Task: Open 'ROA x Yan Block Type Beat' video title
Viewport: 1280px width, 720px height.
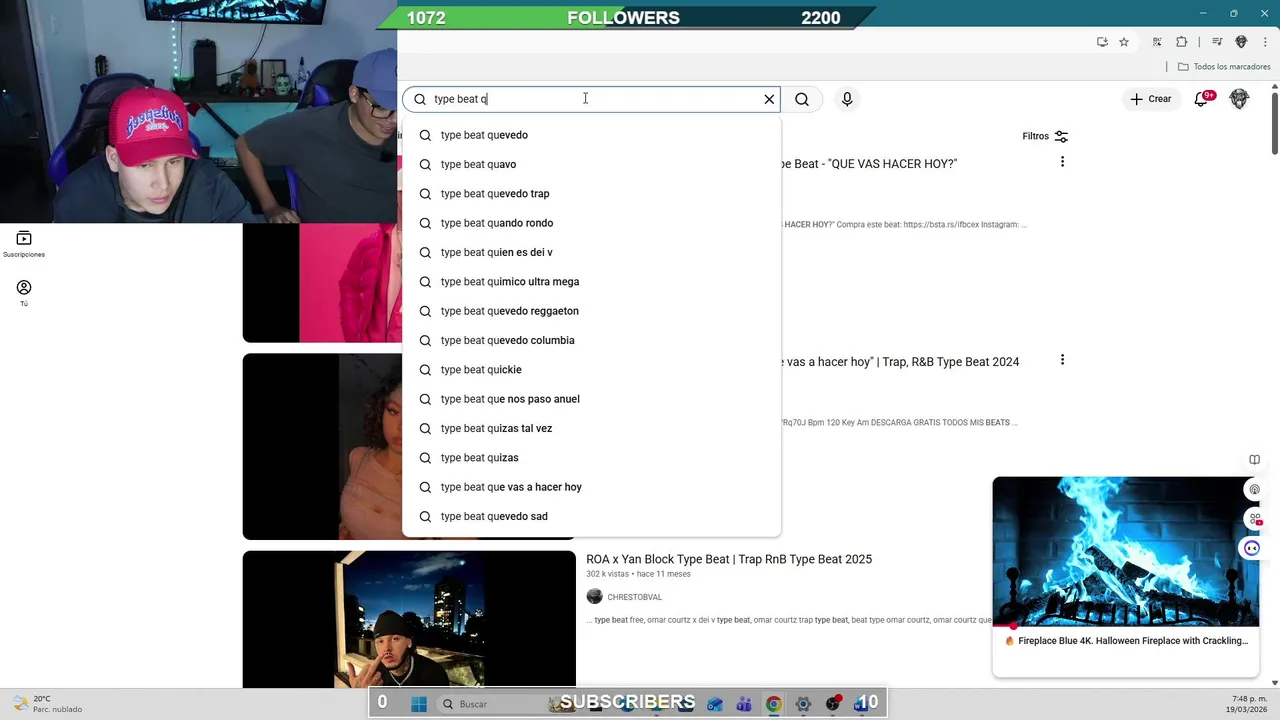Action: (x=729, y=559)
